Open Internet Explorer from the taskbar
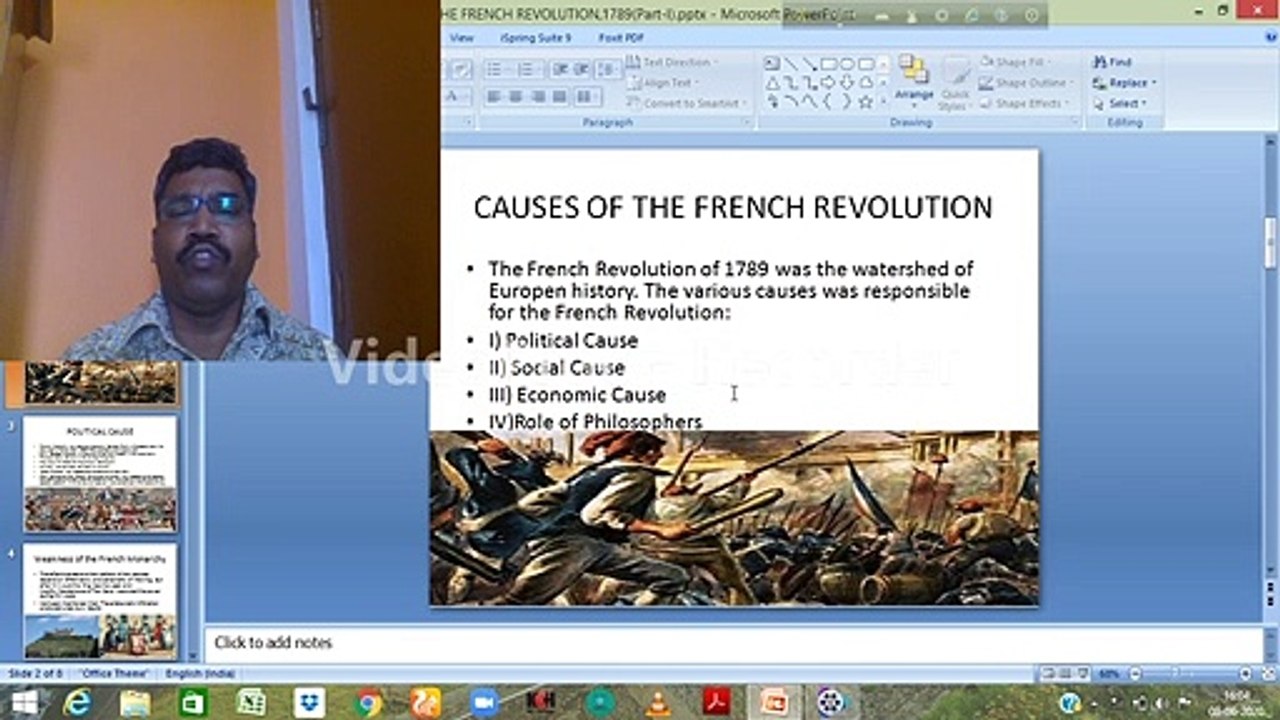The image size is (1280, 720). (x=77, y=703)
